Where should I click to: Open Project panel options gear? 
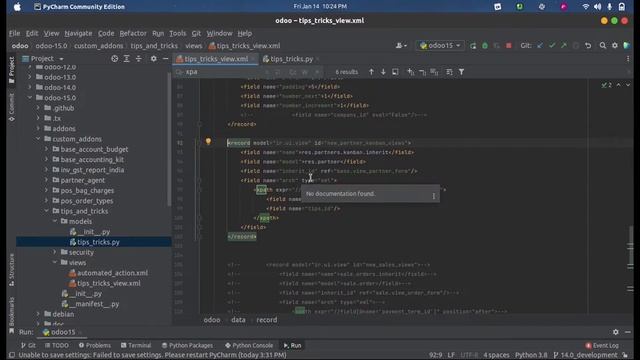(x=153, y=59)
